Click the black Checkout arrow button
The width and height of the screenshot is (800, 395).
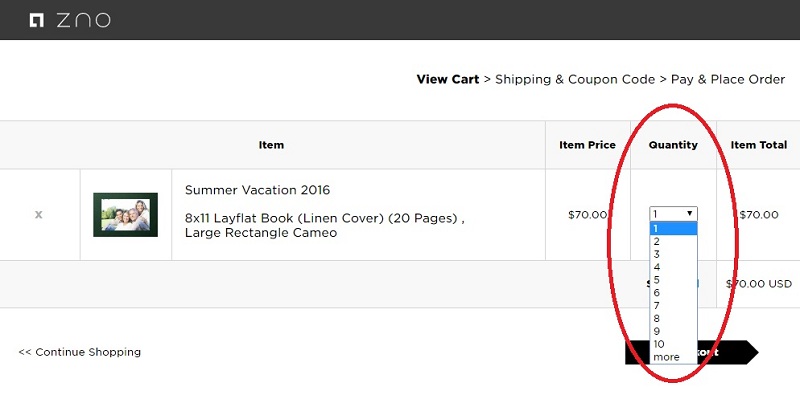click(x=691, y=352)
